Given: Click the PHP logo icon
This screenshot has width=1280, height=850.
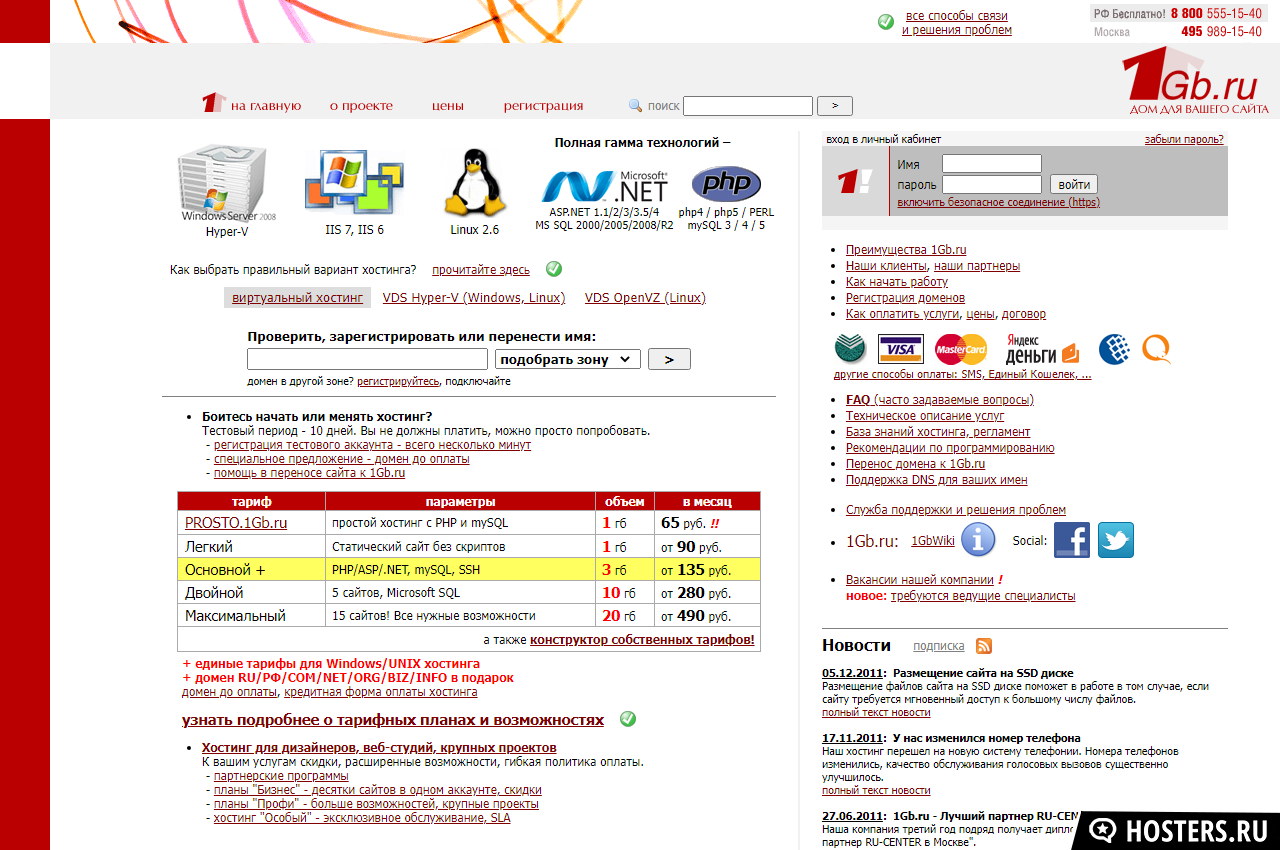Looking at the screenshot, I should tap(726, 184).
